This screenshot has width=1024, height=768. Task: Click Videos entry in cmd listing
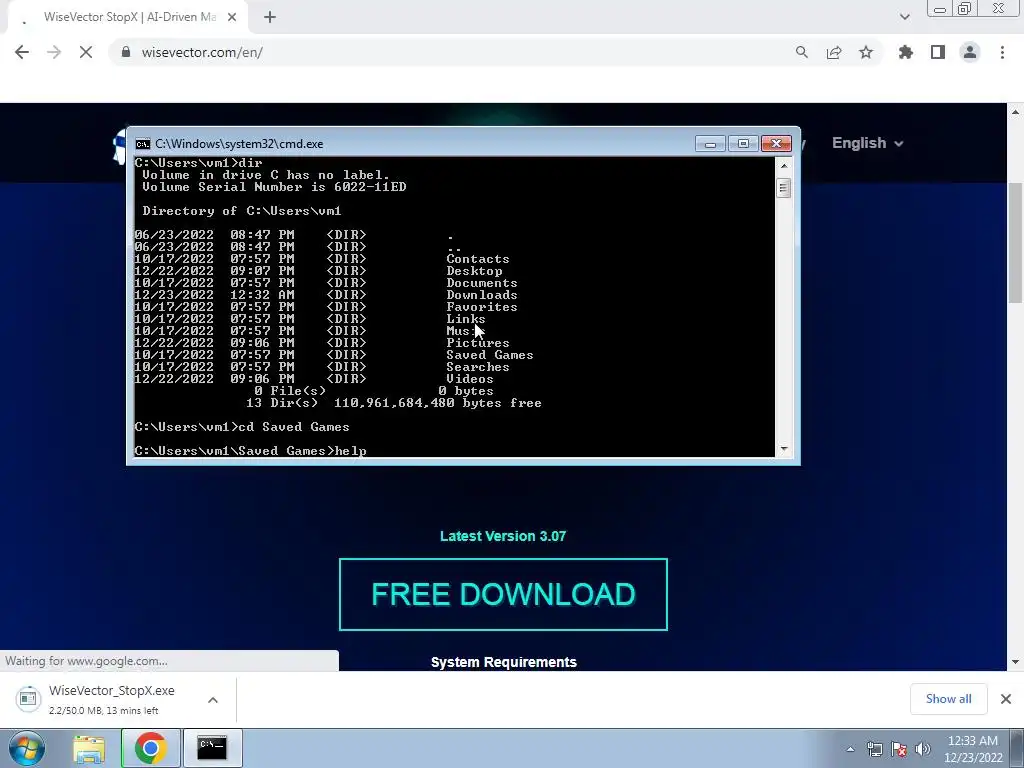tap(470, 379)
